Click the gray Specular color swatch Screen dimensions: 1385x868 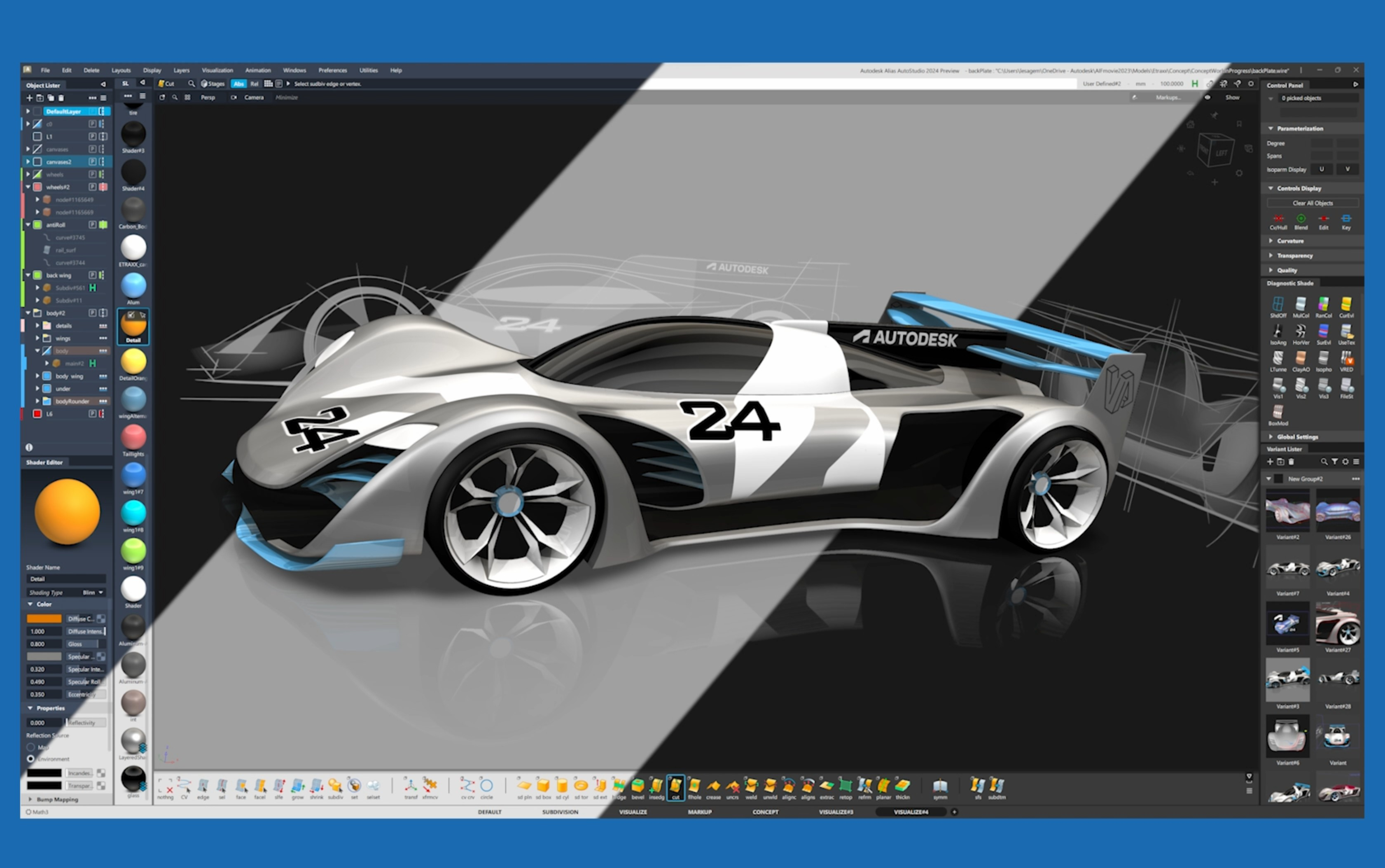tap(44, 657)
